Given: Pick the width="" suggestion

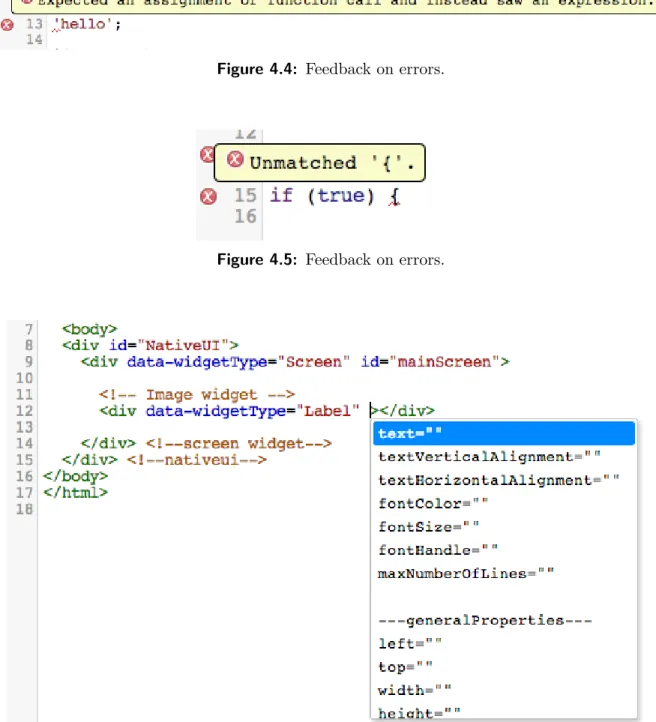Looking at the screenshot, I should [x=504, y=691].
